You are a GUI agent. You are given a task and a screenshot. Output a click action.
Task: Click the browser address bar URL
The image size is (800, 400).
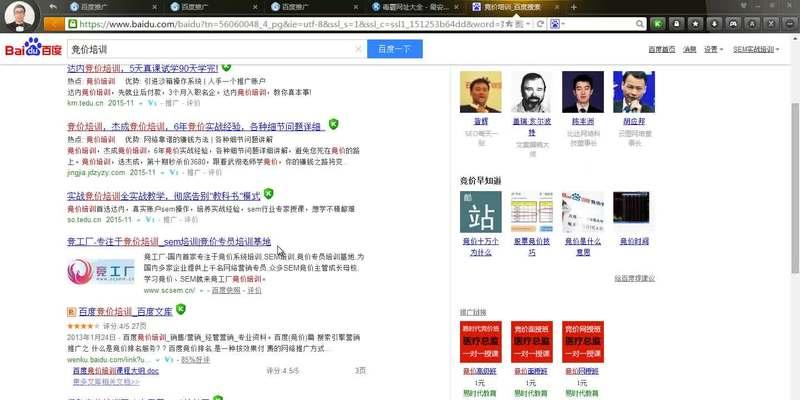pos(291,24)
